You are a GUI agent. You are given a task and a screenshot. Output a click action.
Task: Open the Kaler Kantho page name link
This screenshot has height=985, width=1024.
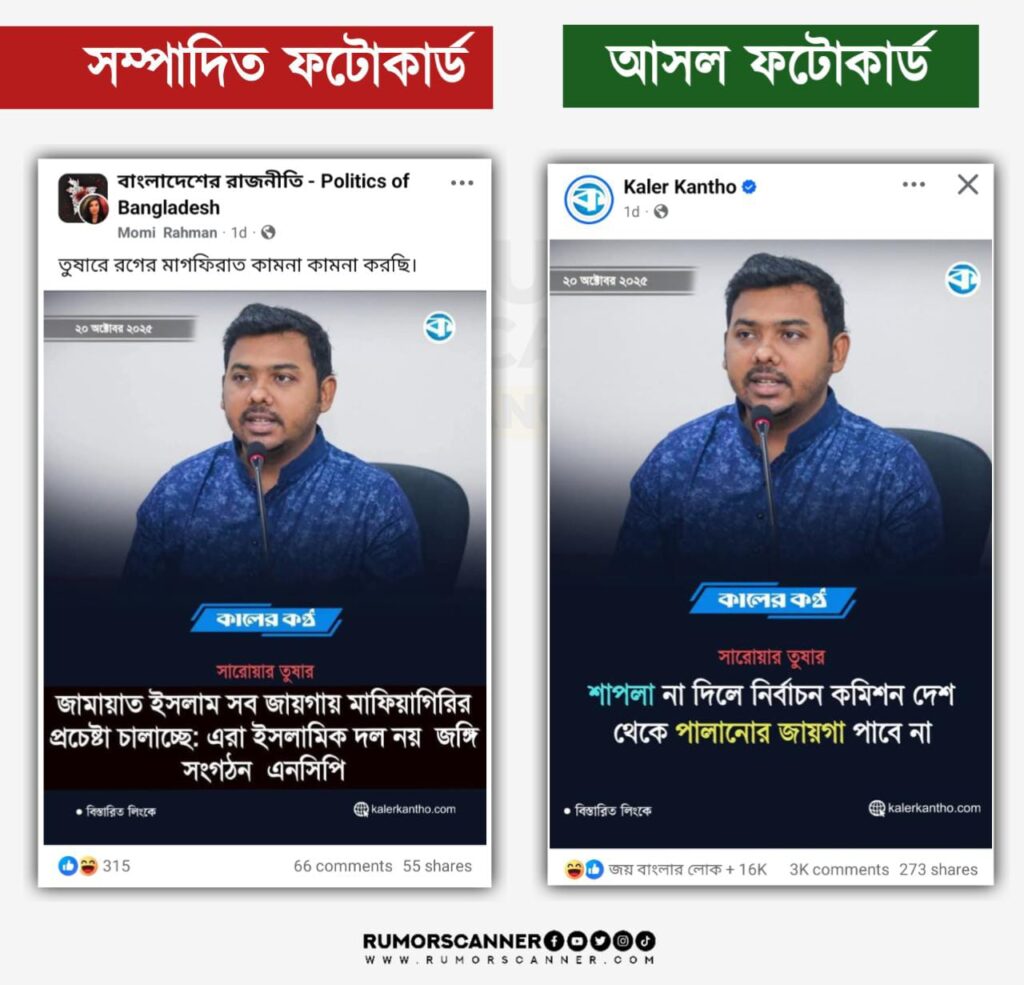click(x=680, y=187)
